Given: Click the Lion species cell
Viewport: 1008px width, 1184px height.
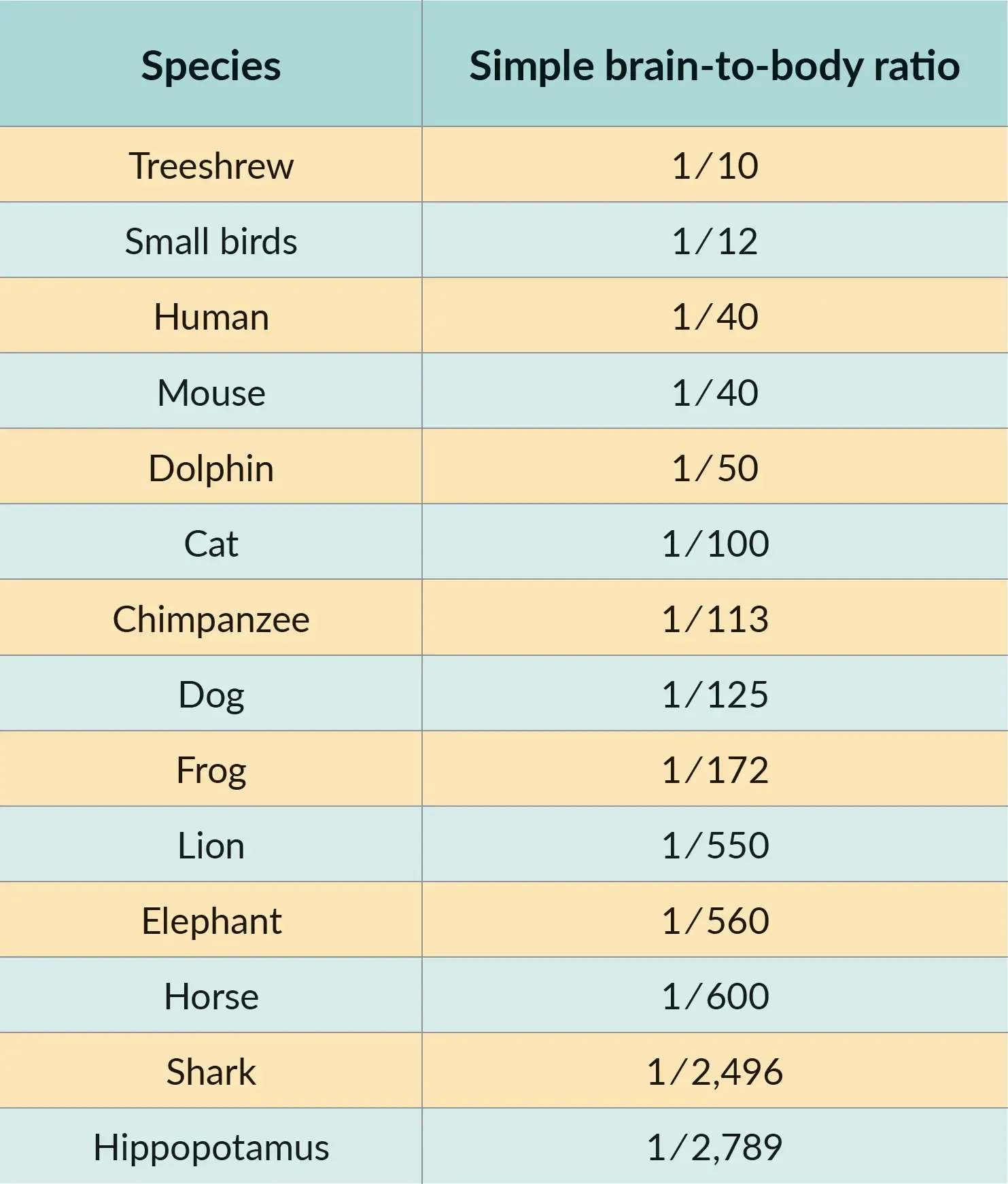Looking at the screenshot, I should 211,846.
